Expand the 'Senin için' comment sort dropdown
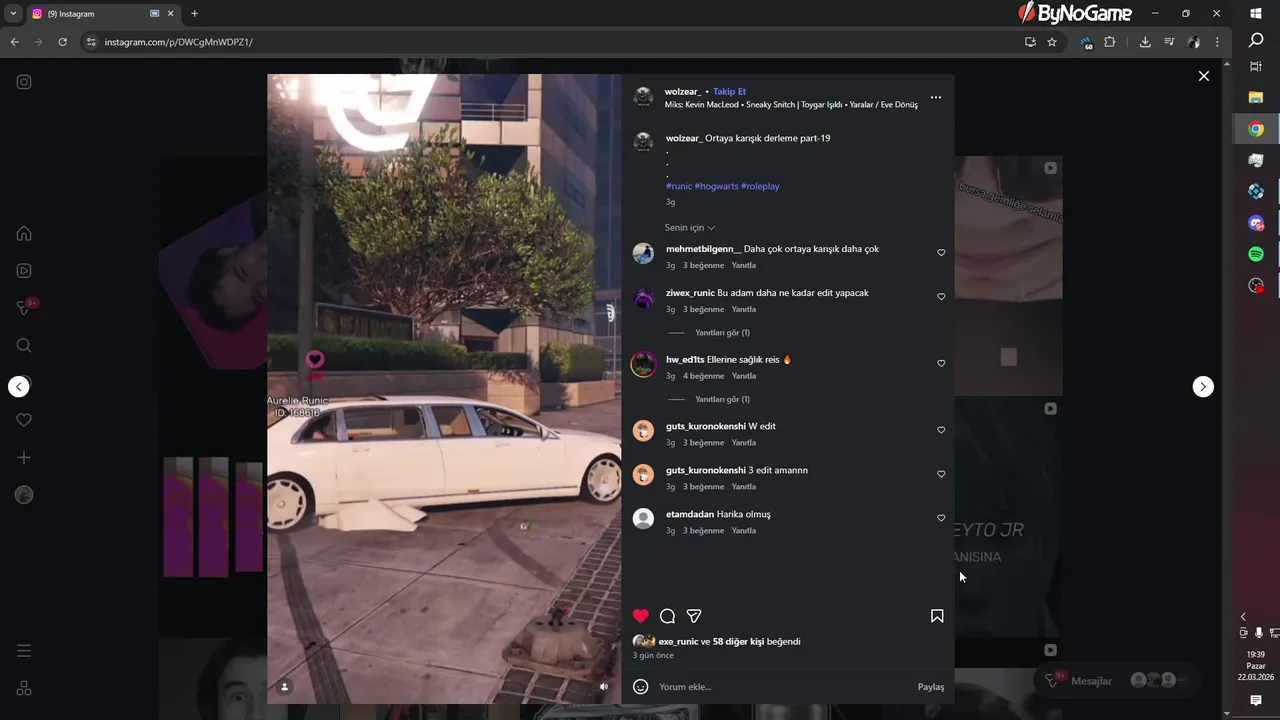 690,228
